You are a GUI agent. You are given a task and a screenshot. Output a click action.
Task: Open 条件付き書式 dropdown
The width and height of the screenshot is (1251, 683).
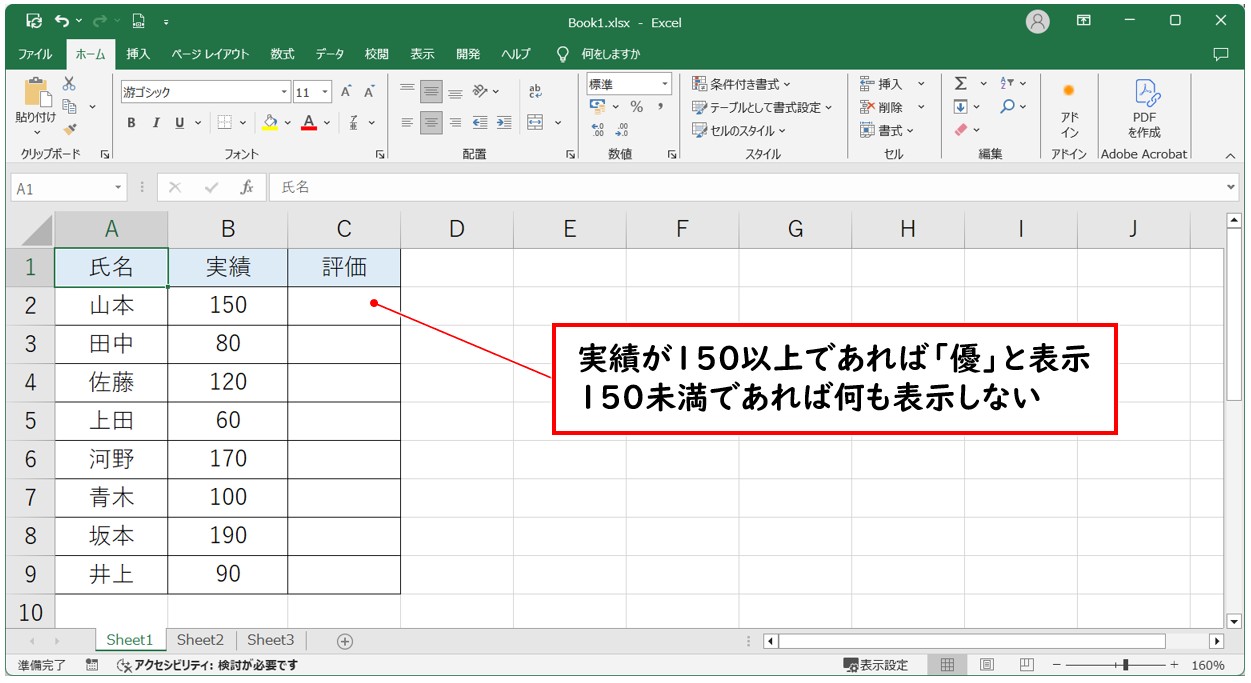pyautogui.click(x=741, y=84)
